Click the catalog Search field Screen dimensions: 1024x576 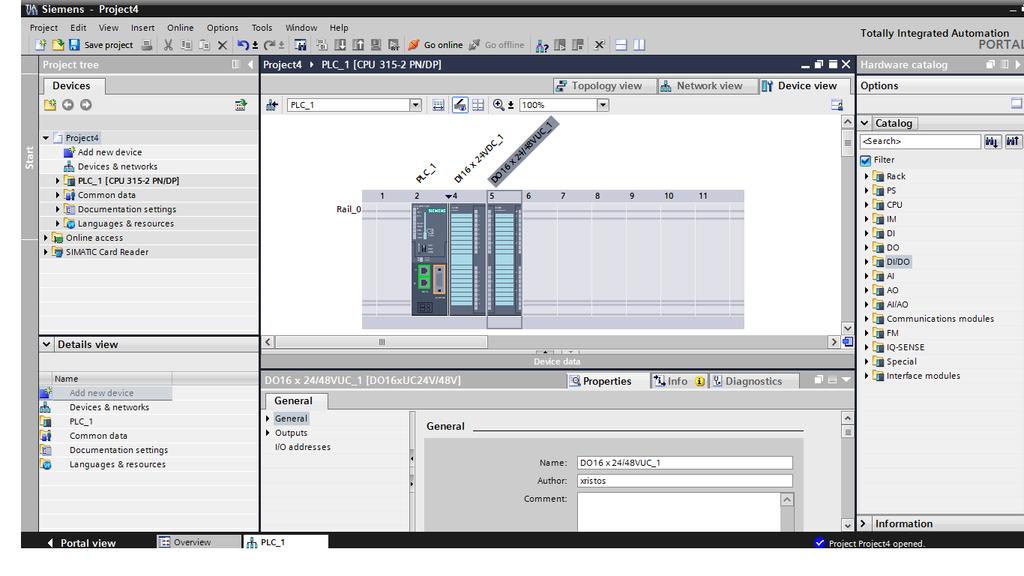[920, 141]
